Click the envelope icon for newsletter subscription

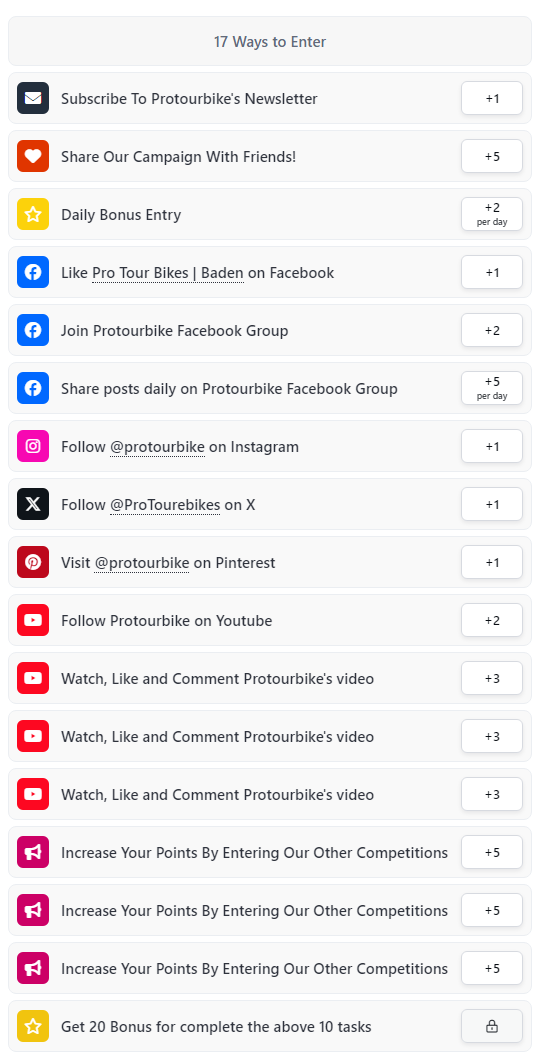coord(33,99)
